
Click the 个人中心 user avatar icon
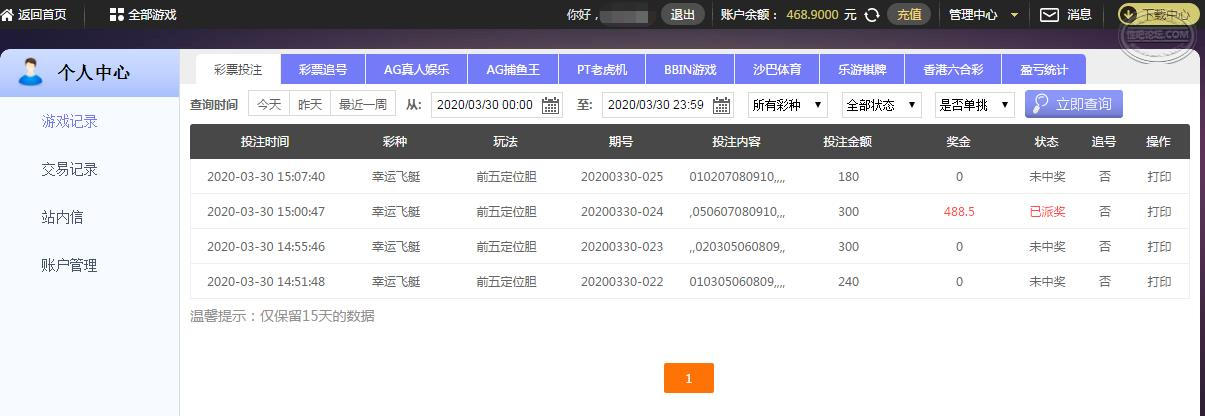click(31, 72)
